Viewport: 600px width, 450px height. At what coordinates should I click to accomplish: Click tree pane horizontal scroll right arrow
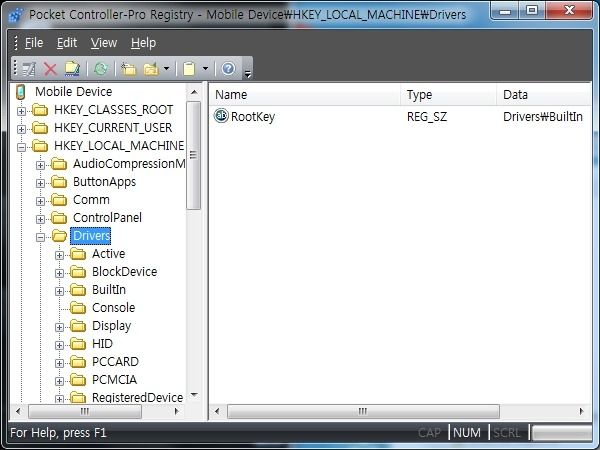(176, 411)
